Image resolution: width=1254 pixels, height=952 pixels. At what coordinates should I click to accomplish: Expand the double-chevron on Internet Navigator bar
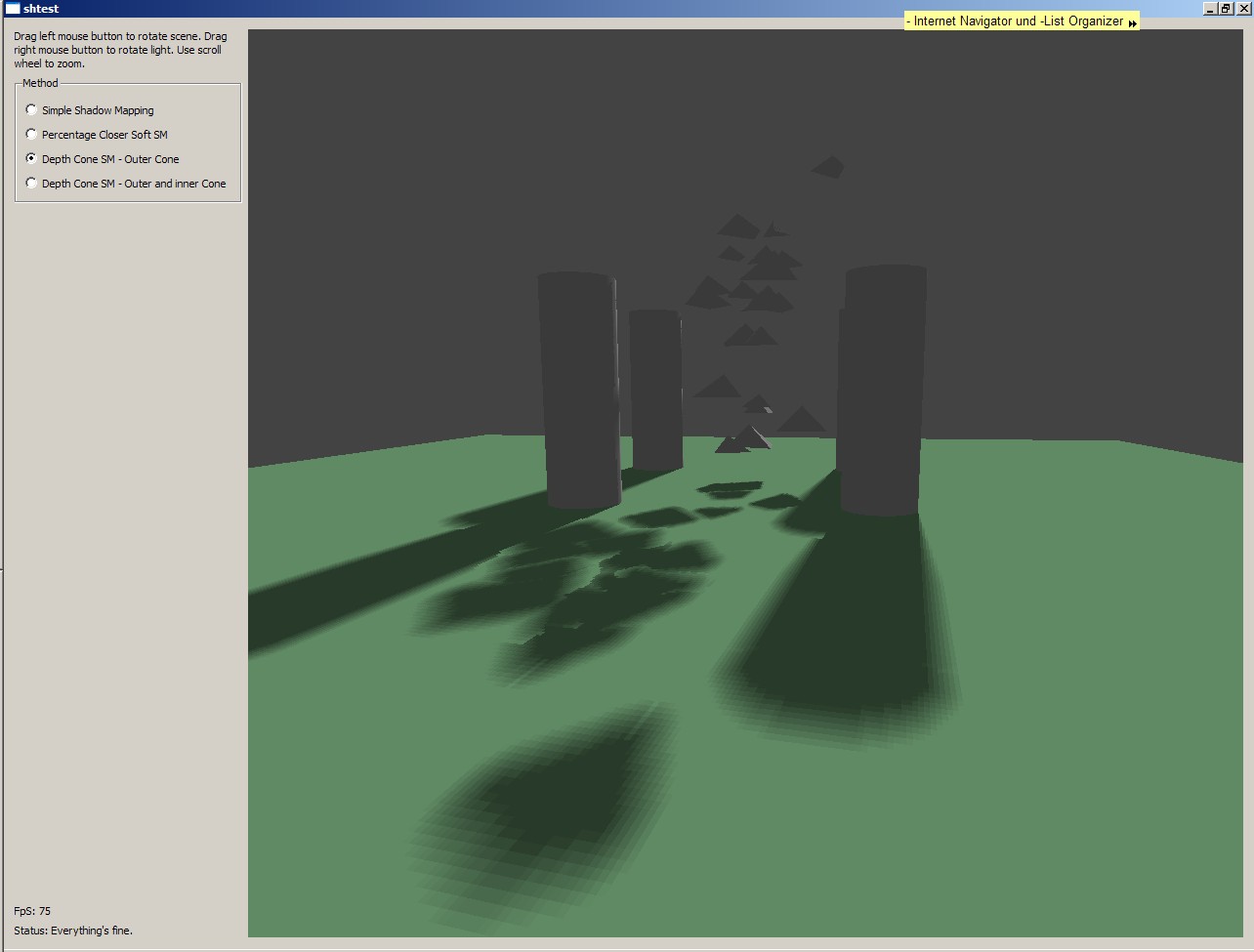[x=1132, y=22]
